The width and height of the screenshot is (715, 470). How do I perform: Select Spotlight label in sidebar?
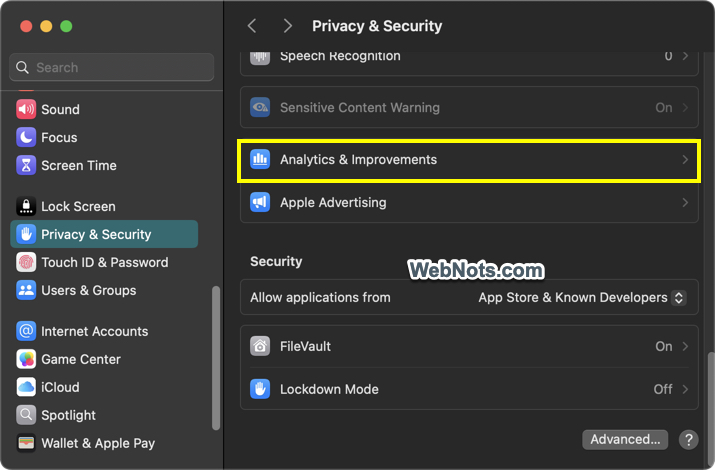(x=68, y=415)
